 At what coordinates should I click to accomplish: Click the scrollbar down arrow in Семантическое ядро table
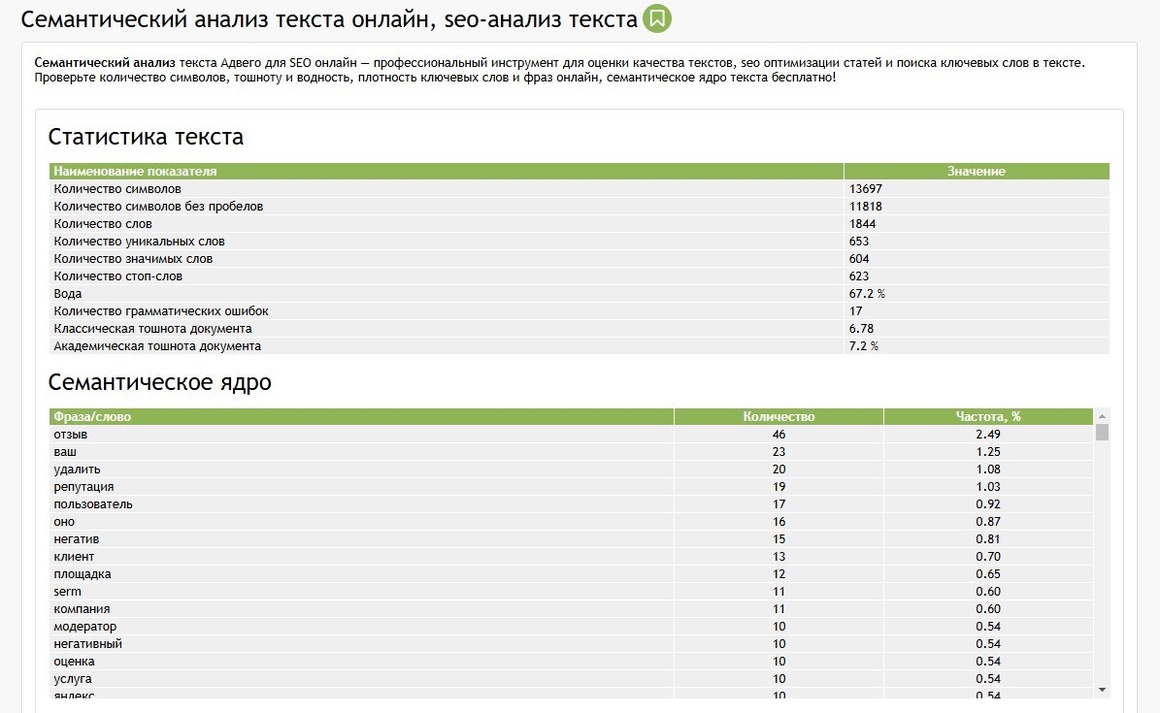point(1102,689)
